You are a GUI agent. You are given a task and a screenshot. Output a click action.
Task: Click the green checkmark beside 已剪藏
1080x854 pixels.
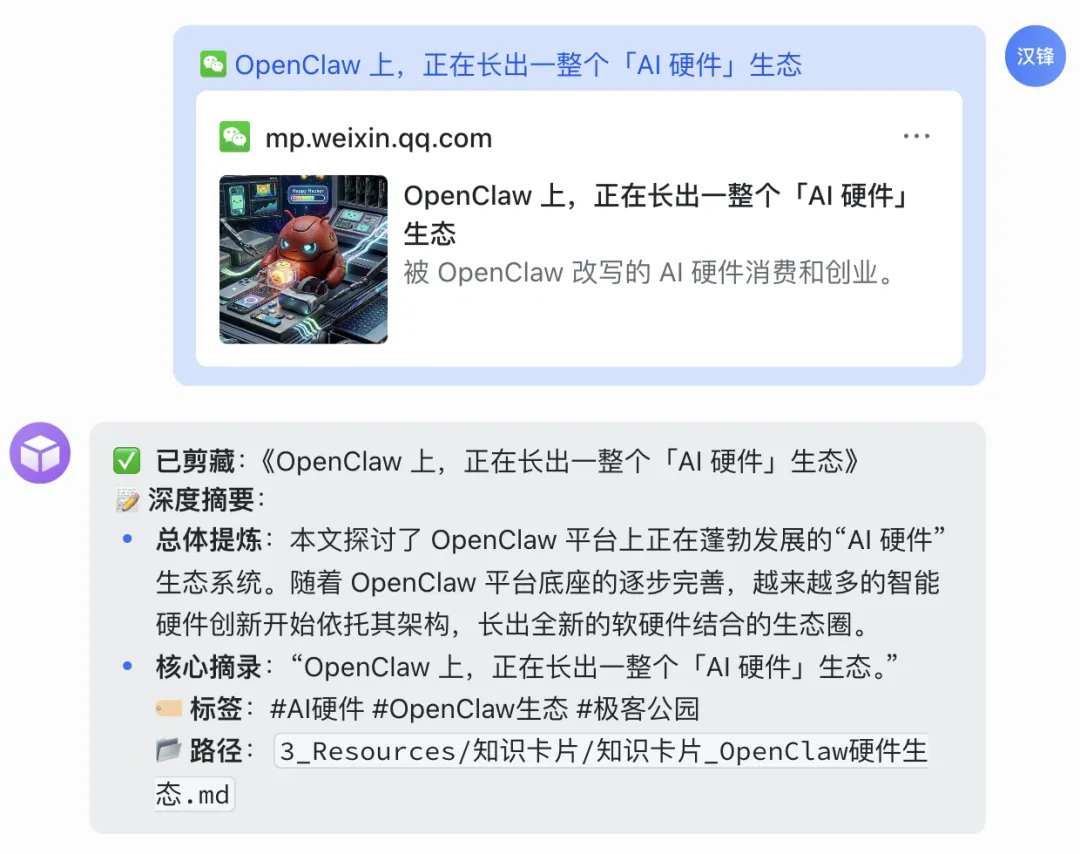[x=127, y=461]
